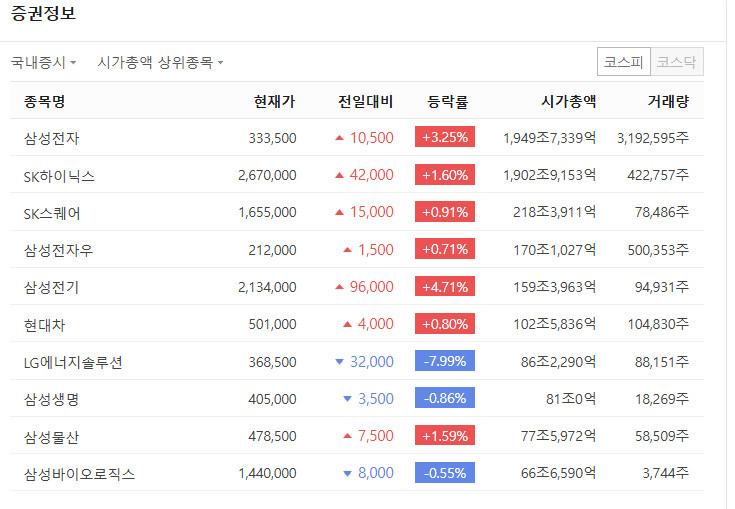Click the 104,830주 trading volume
735x509 pixels.
point(658,324)
